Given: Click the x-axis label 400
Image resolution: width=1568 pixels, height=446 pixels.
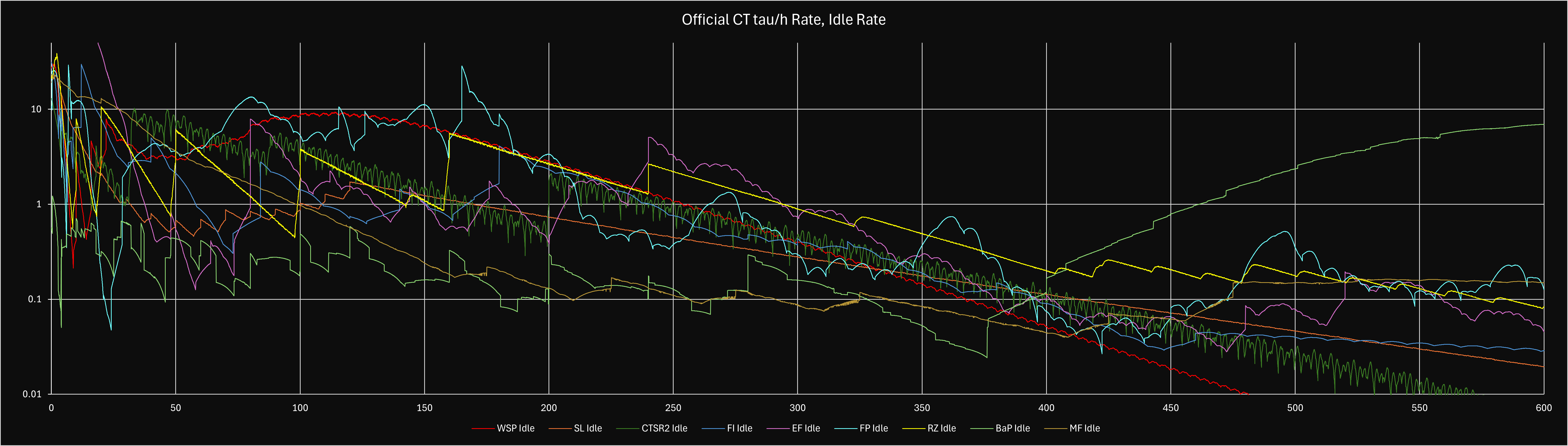Looking at the screenshot, I should pos(1046,408).
